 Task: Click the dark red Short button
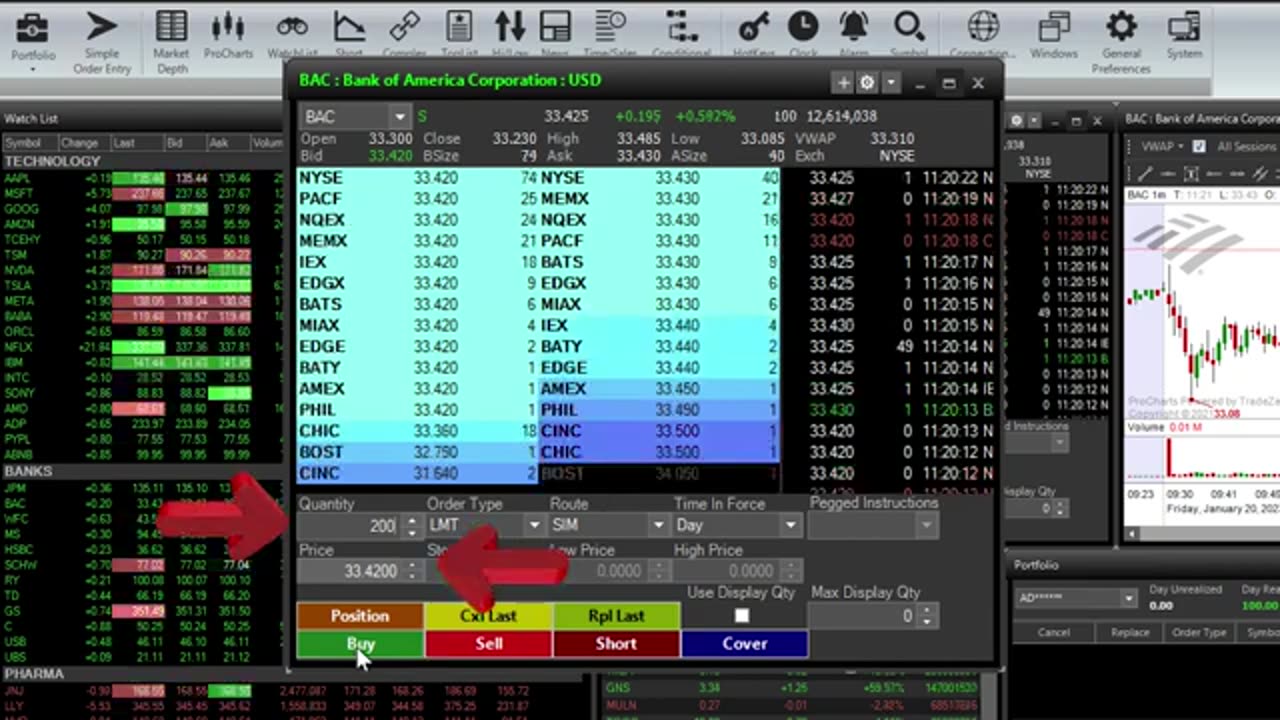(616, 644)
